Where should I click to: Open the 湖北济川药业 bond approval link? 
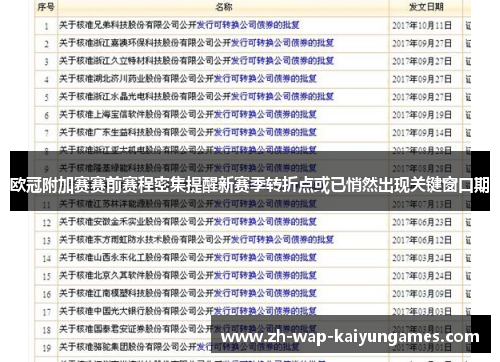coord(188,79)
